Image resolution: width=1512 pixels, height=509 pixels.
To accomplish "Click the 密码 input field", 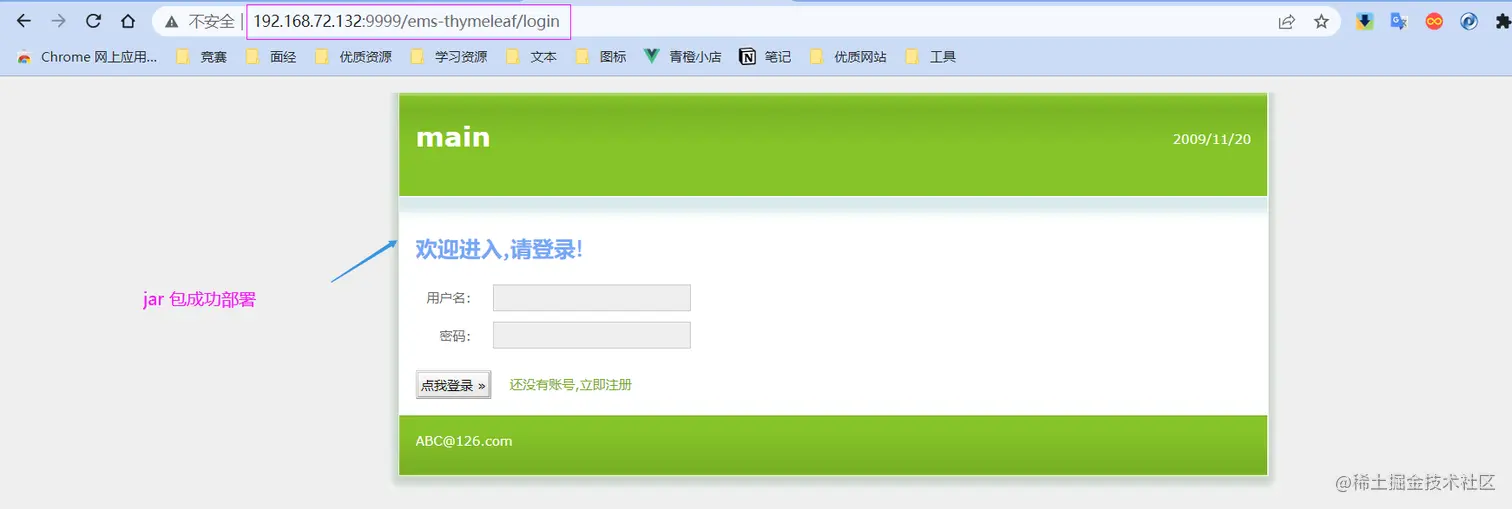I will [592, 335].
